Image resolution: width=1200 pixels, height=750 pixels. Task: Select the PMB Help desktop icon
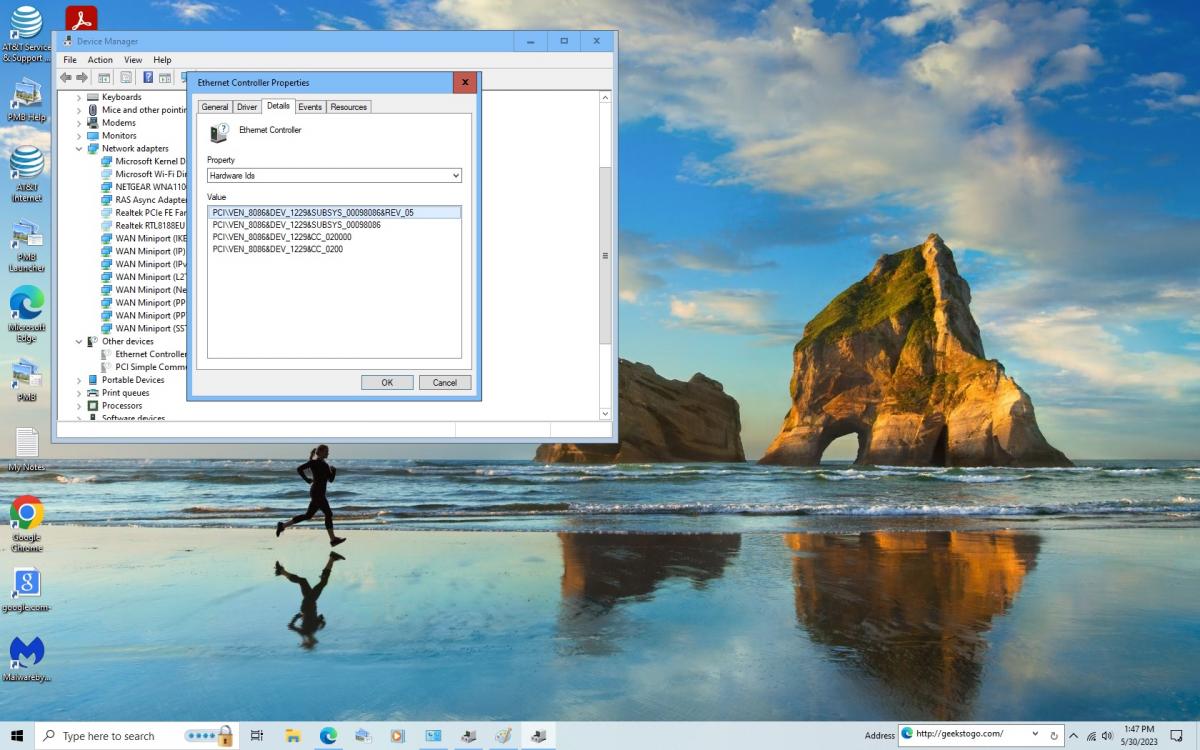[27, 98]
